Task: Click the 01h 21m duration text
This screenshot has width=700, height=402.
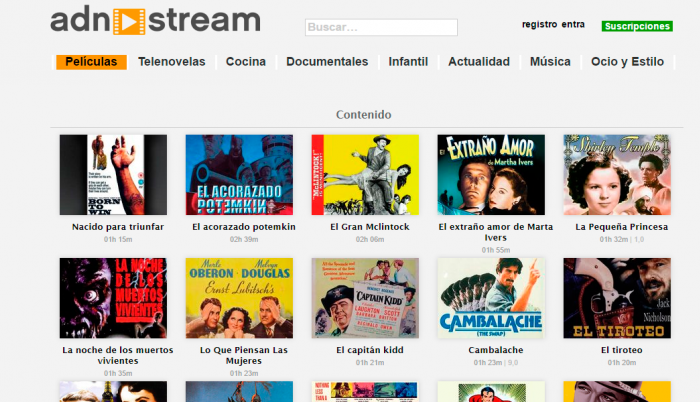Action: click(x=370, y=363)
